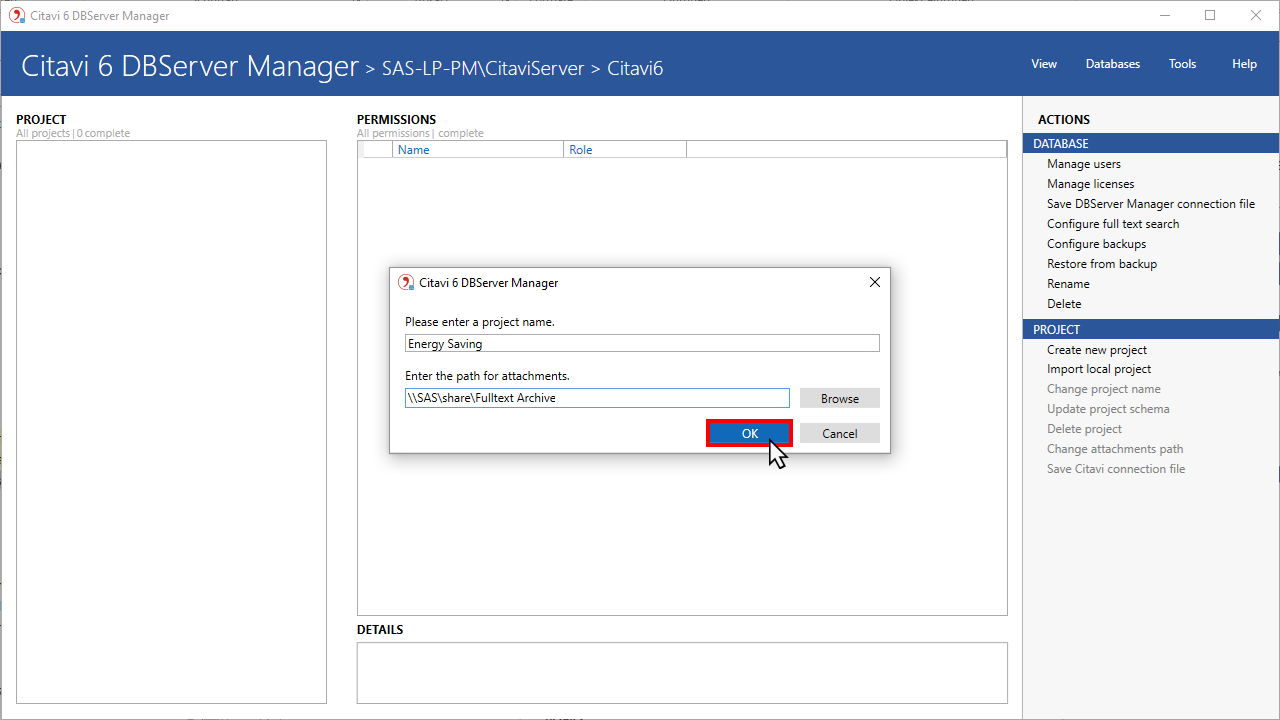Save DBServer Manager connection file
The height and width of the screenshot is (720, 1280).
pos(1150,204)
